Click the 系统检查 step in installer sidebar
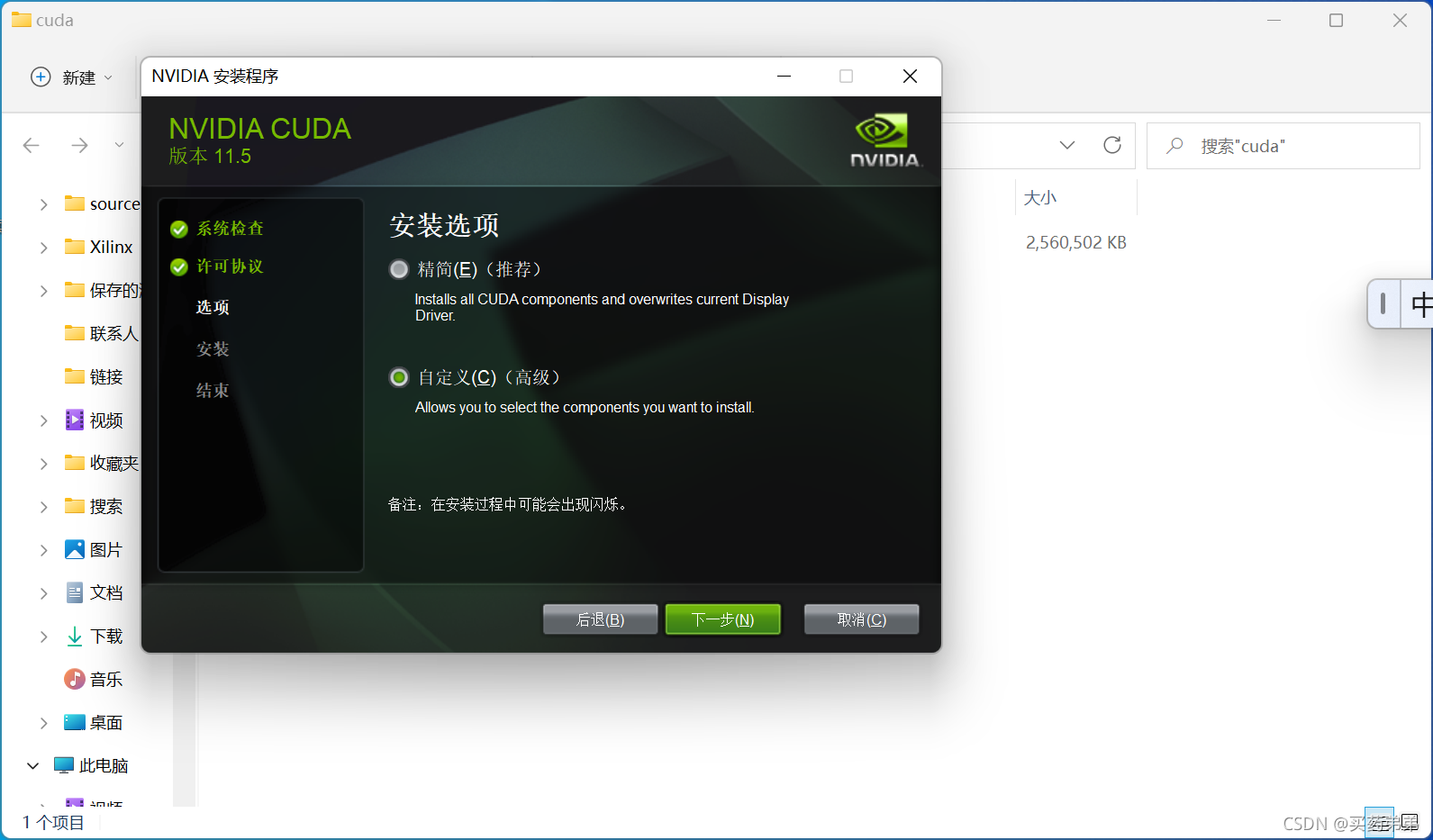This screenshot has width=1433, height=840. click(231, 229)
